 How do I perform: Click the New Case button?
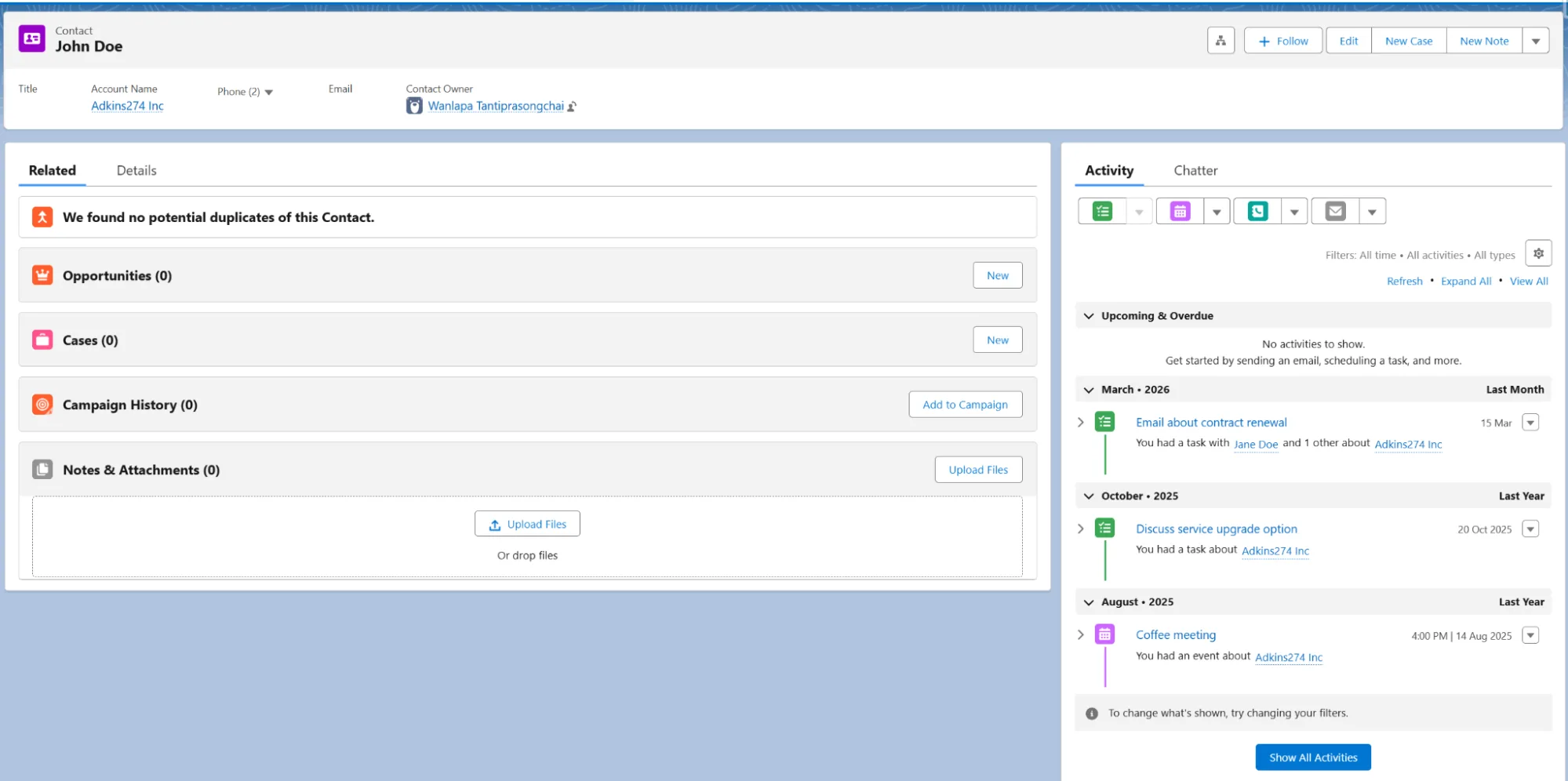click(x=1409, y=41)
